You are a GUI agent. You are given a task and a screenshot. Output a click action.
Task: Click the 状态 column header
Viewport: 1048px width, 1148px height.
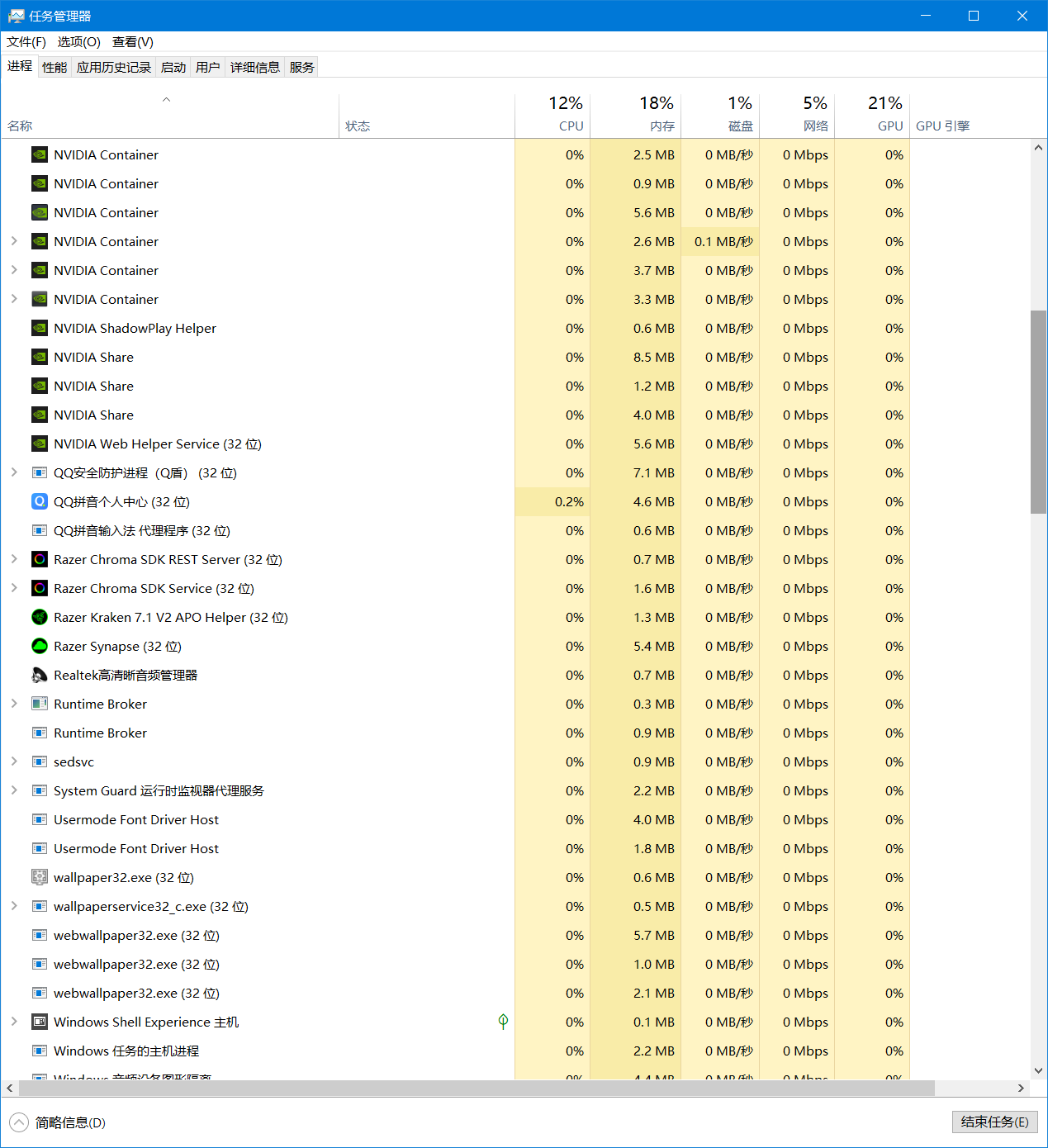pyautogui.click(x=427, y=115)
